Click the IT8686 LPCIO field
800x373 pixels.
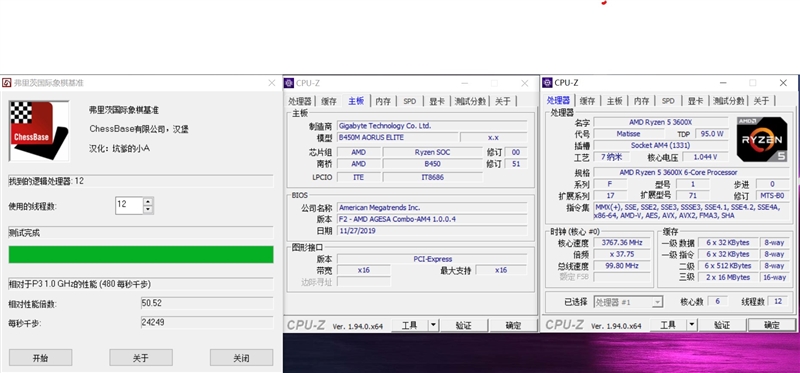[433, 177]
